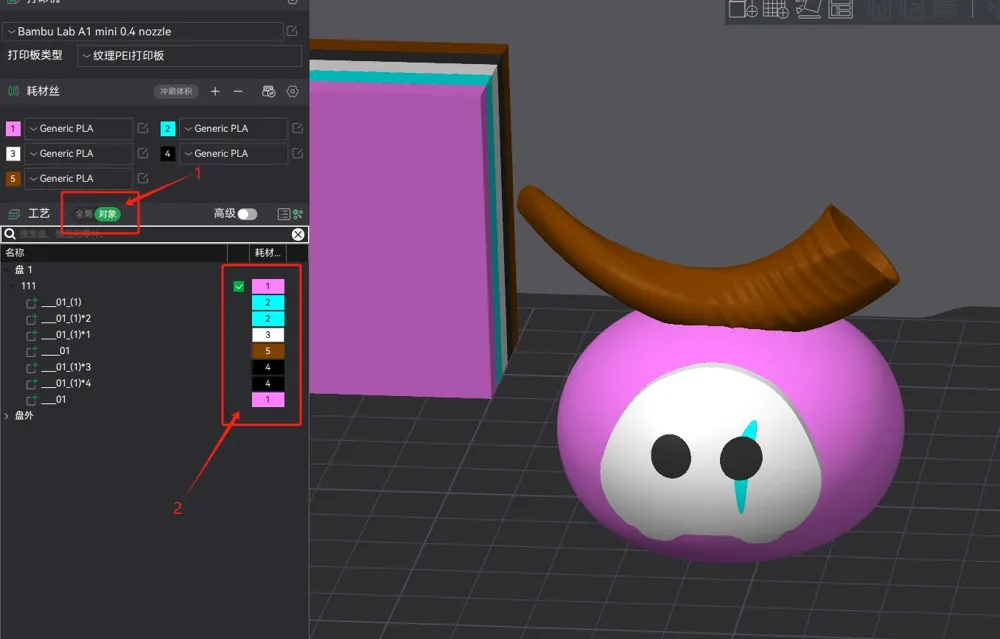The height and width of the screenshot is (639, 1000).
Task: Edit the Bambu Lab A1 mini printer preset
Action: (292, 31)
